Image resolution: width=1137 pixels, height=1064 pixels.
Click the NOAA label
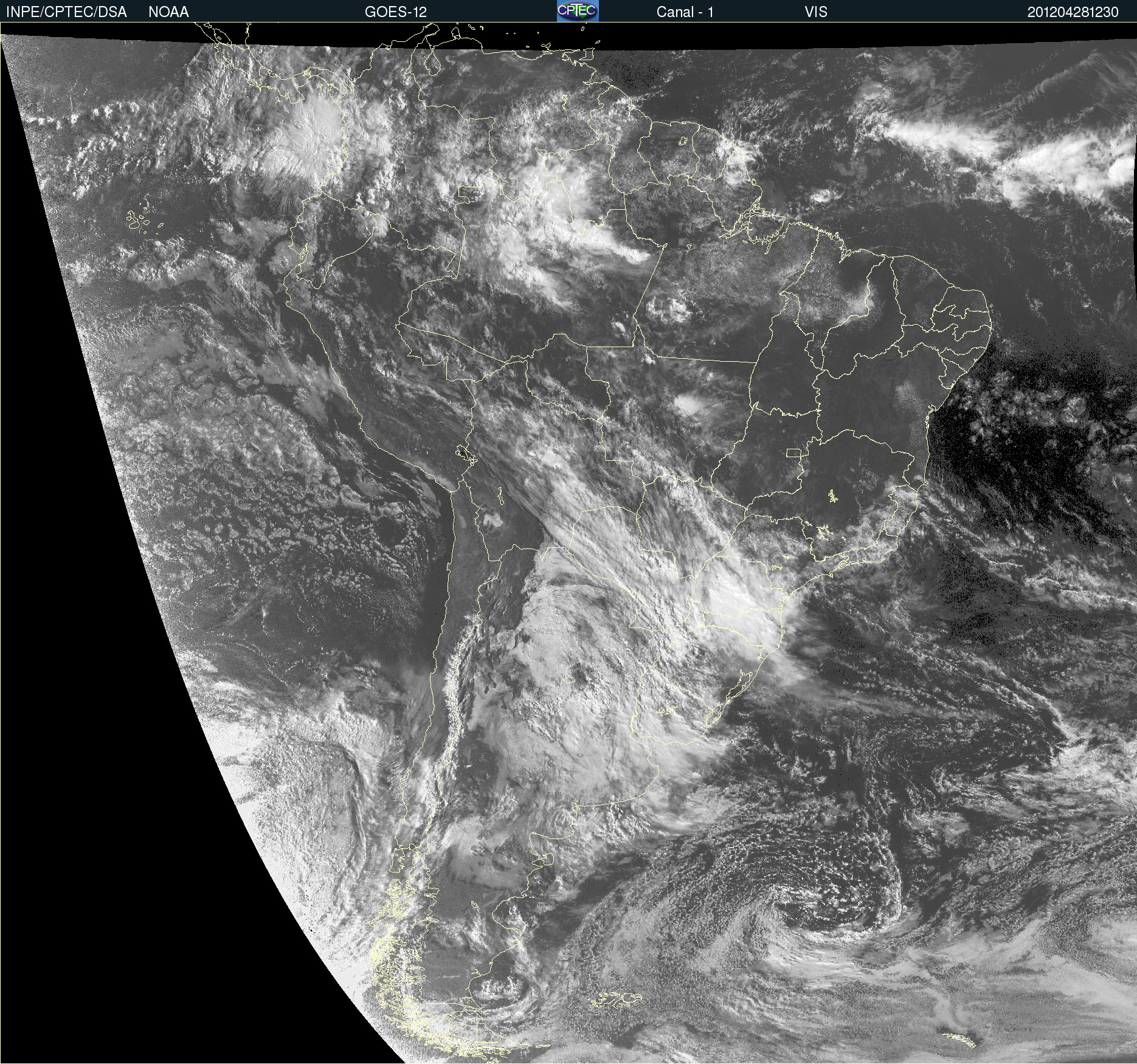[x=168, y=12]
